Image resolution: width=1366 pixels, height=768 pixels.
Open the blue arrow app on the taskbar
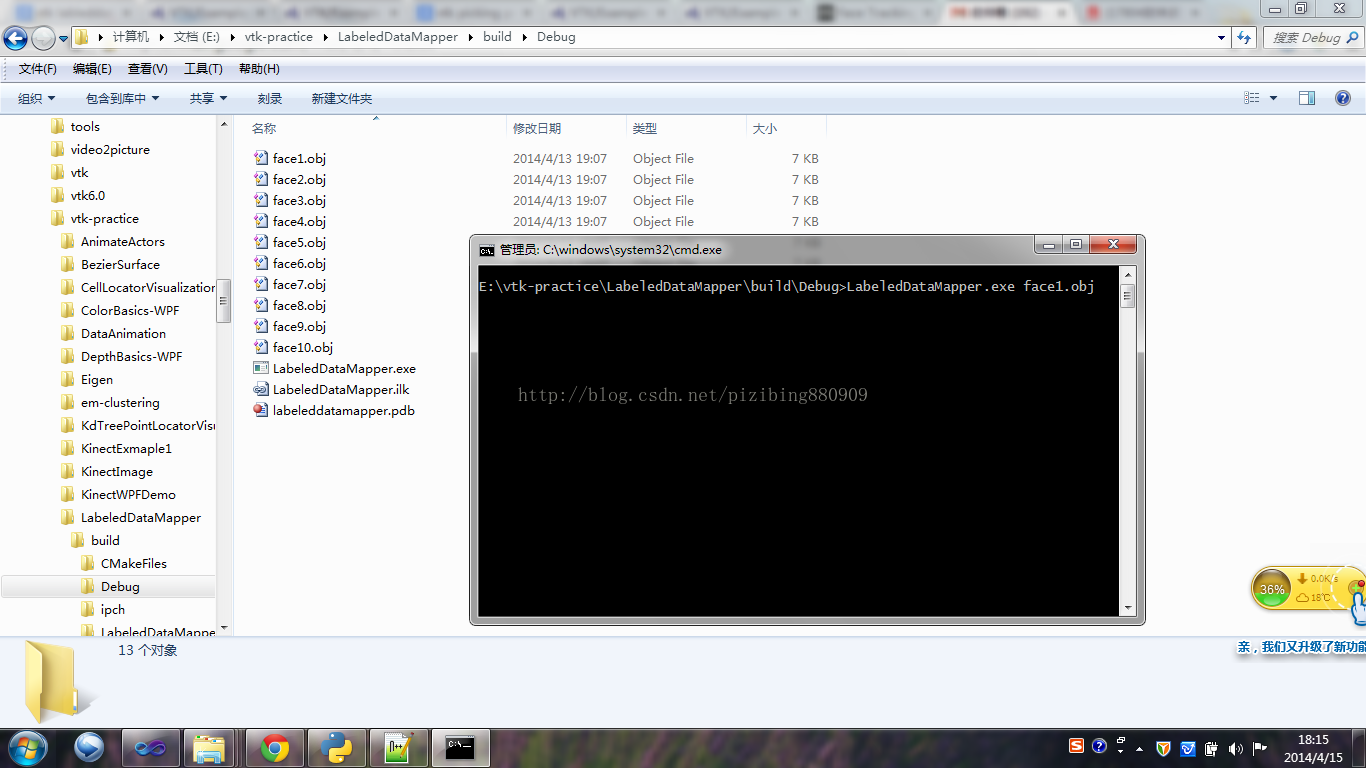tap(89, 747)
